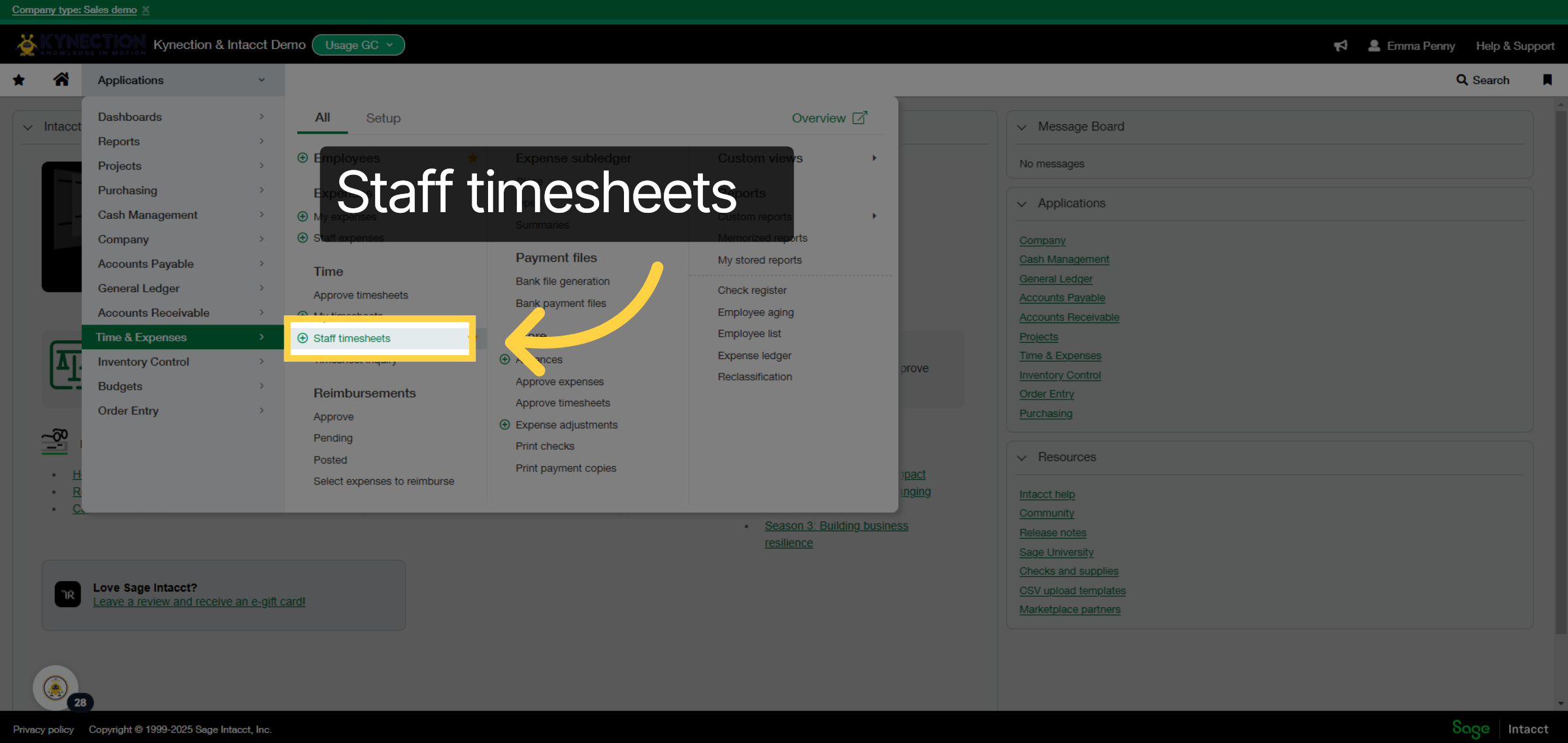This screenshot has width=1568, height=743.
Task: Dismiss the Company type Sales demo tag
Action: pos(146,10)
